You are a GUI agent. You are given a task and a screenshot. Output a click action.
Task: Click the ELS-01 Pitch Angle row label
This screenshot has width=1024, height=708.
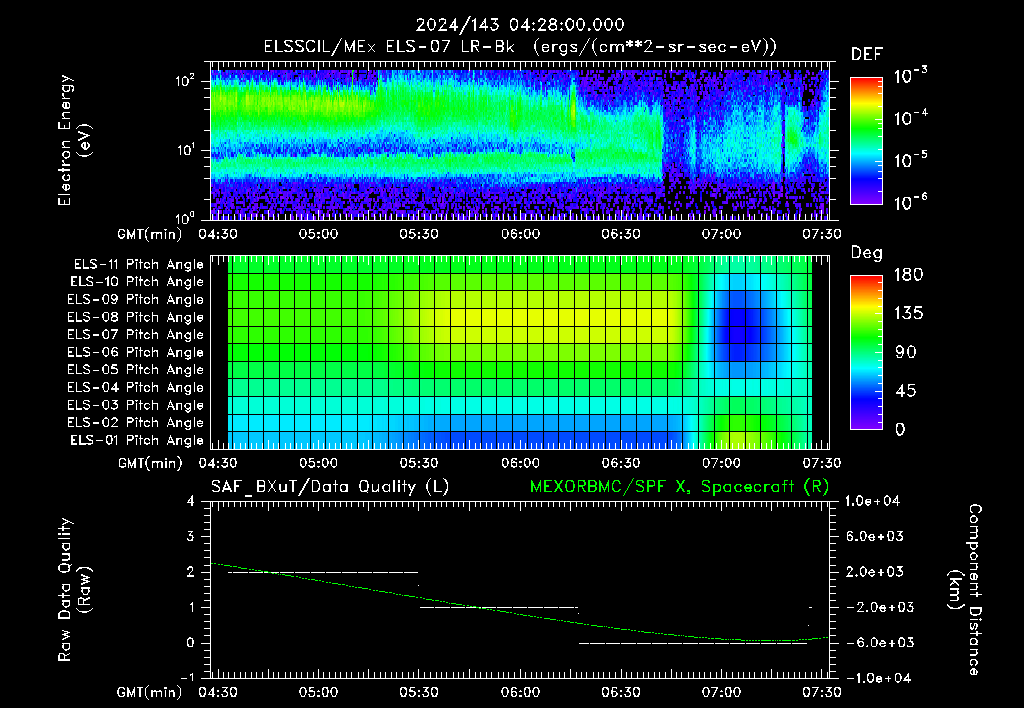[x=137, y=440]
